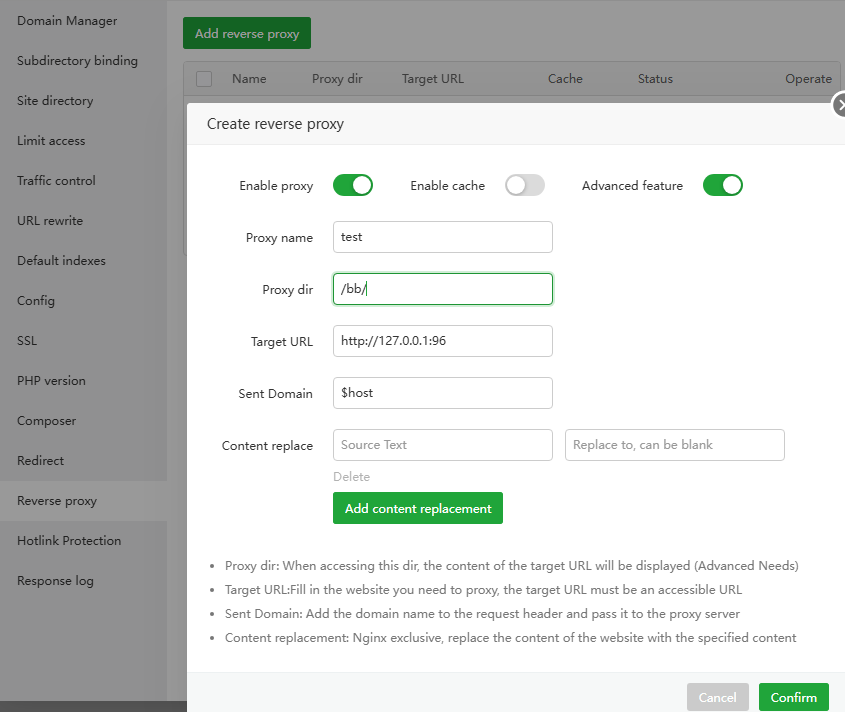845x712 pixels.
Task: Click the Source Text input field
Action: coord(442,445)
